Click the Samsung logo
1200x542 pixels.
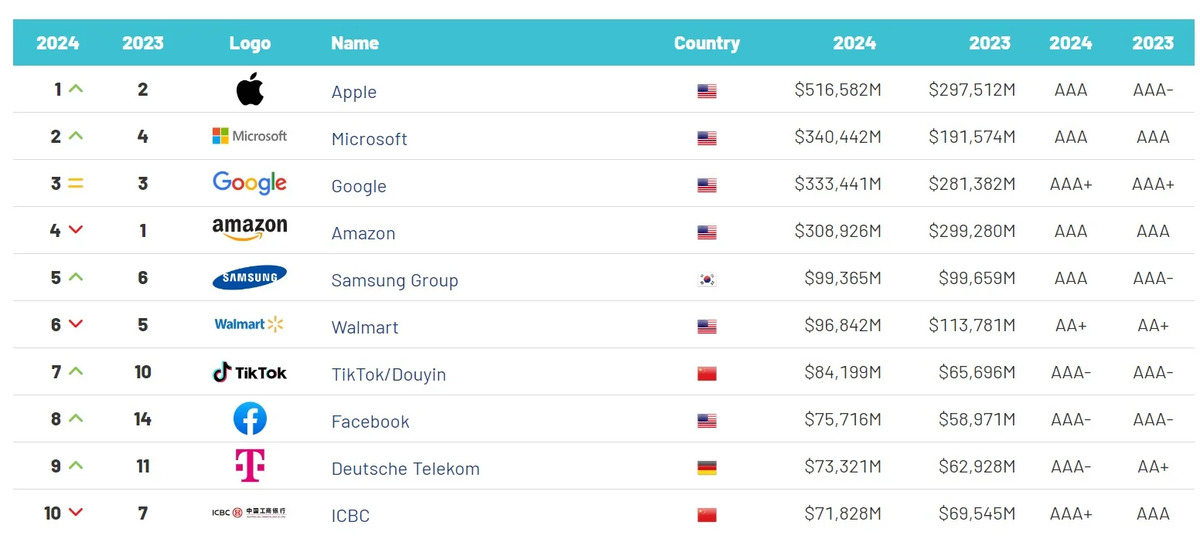click(250, 277)
